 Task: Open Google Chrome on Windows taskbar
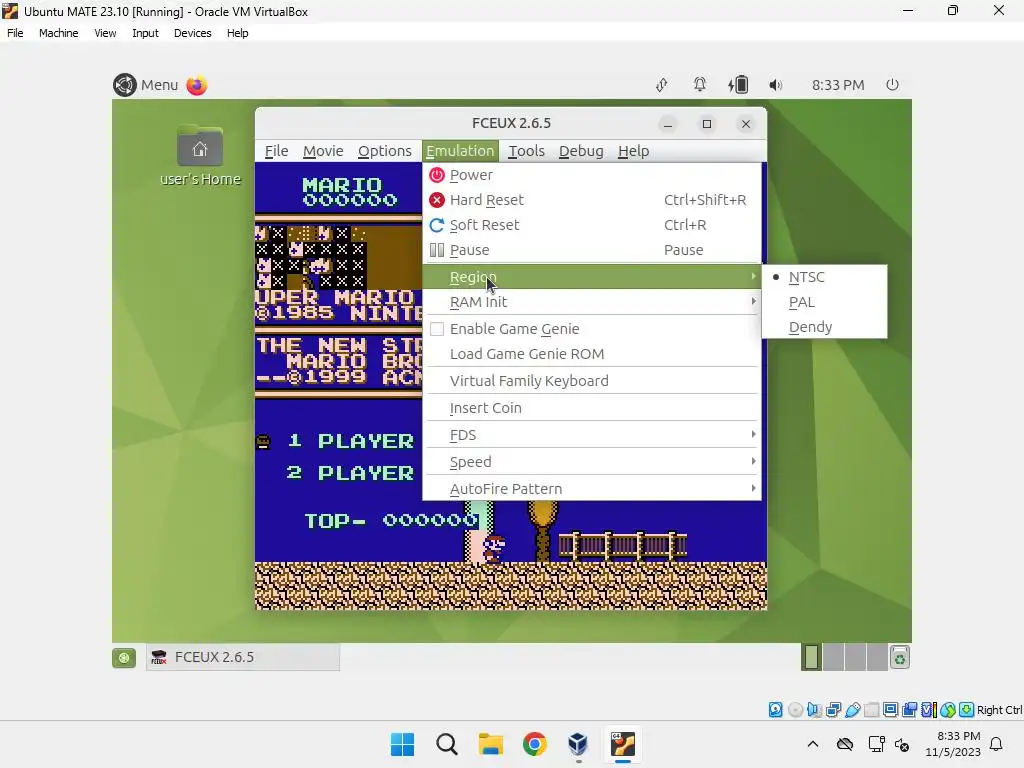(535, 744)
